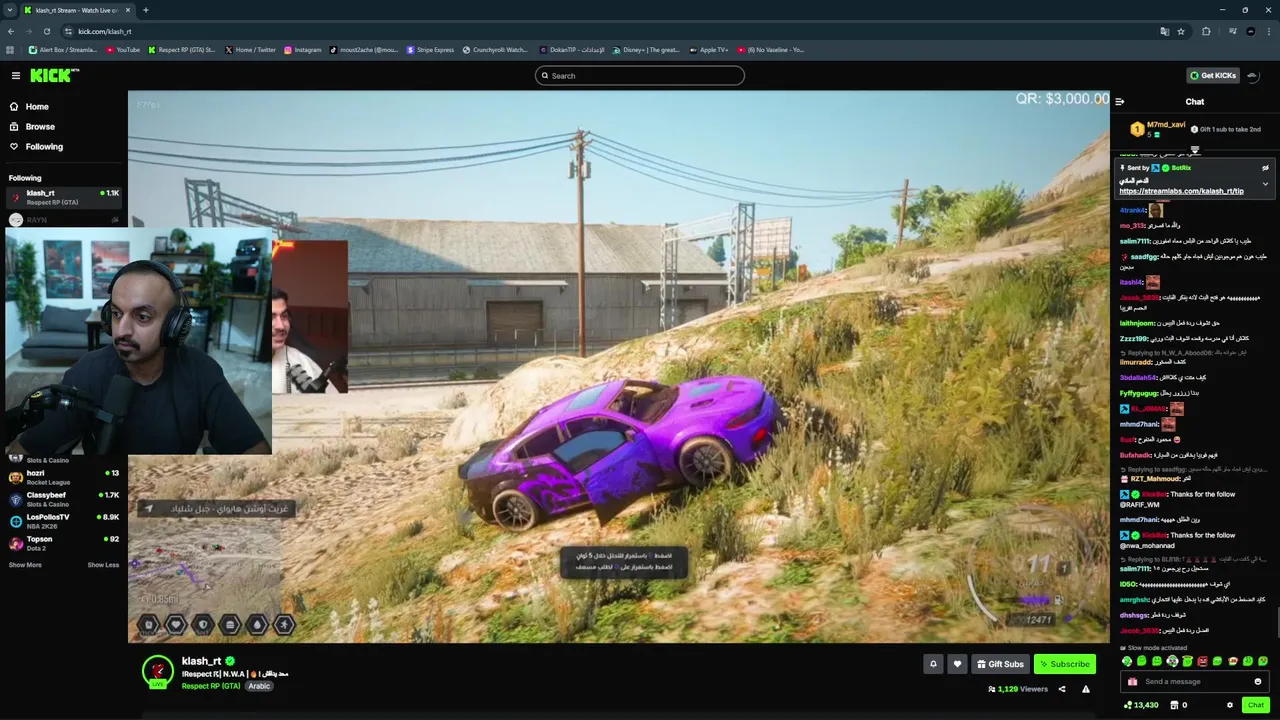Toggle stream notifications bell
The height and width of the screenshot is (720, 1280).
coord(933,664)
